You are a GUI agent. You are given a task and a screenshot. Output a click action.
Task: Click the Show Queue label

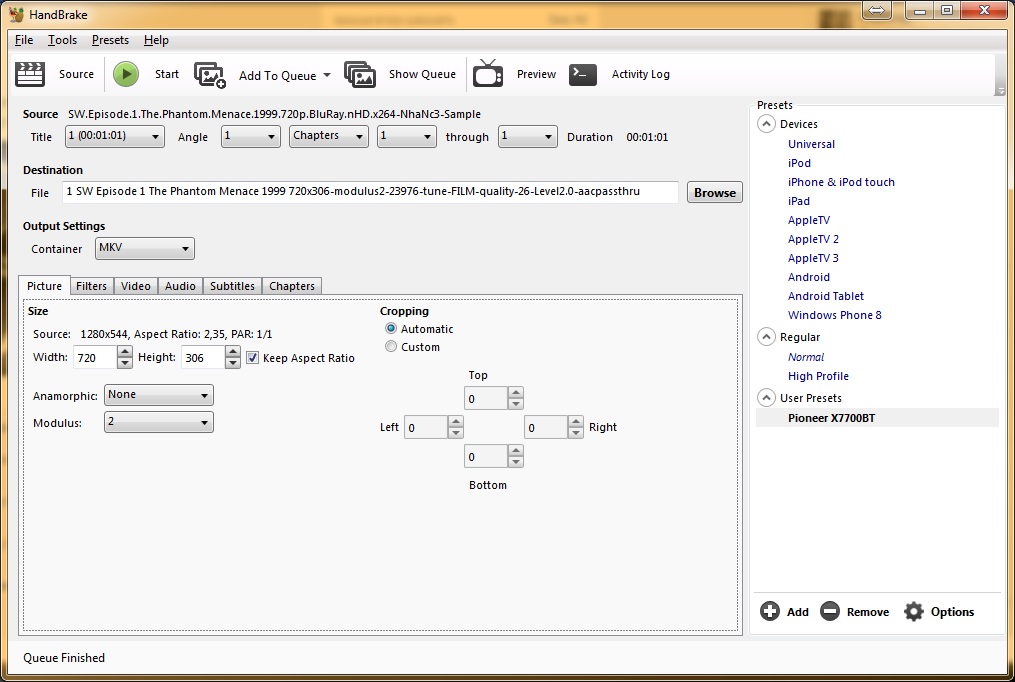(x=422, y=74)
